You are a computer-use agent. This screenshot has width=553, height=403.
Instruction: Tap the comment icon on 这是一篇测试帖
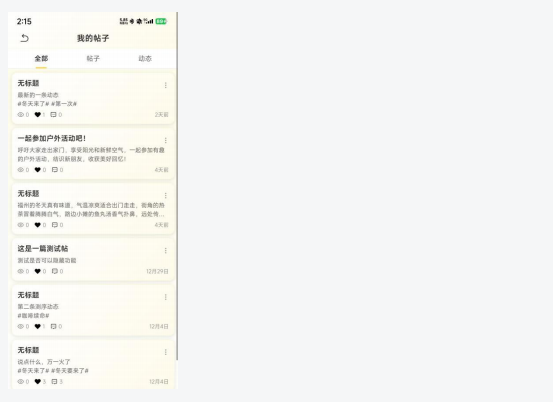point(55,271)
